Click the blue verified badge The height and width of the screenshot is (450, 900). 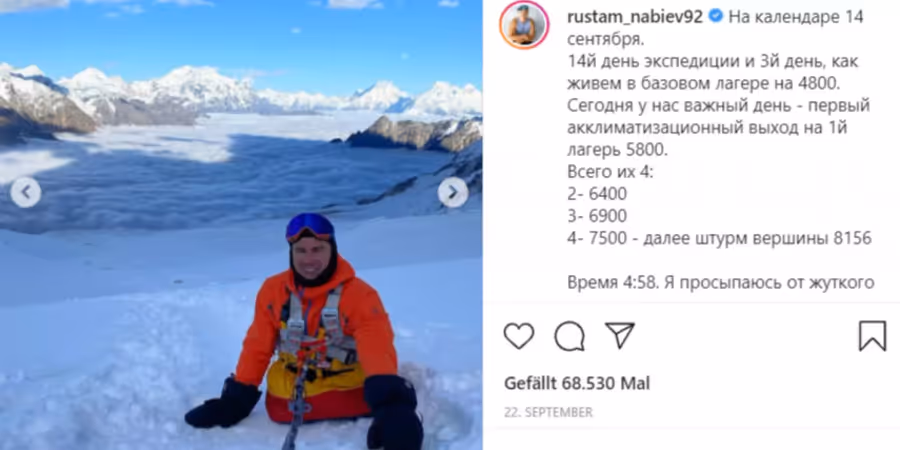pos(716,17)
